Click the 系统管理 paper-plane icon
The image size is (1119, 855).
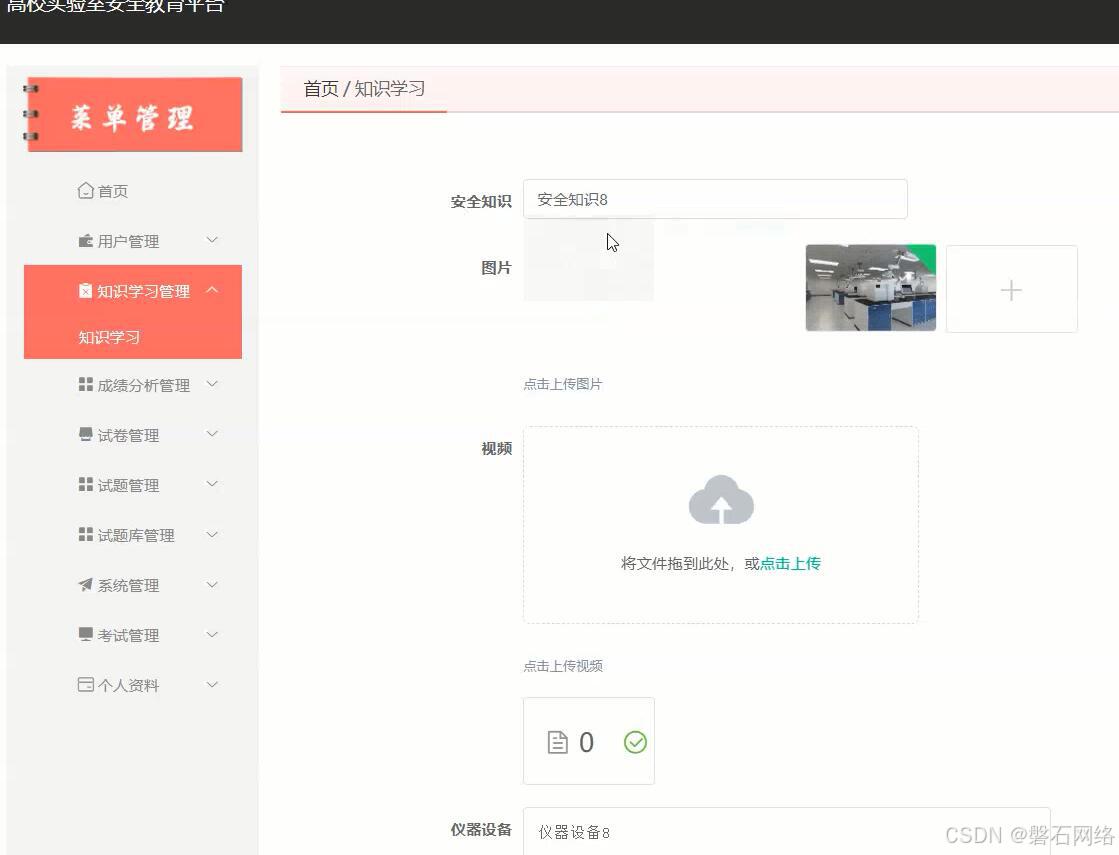(87, 585)
